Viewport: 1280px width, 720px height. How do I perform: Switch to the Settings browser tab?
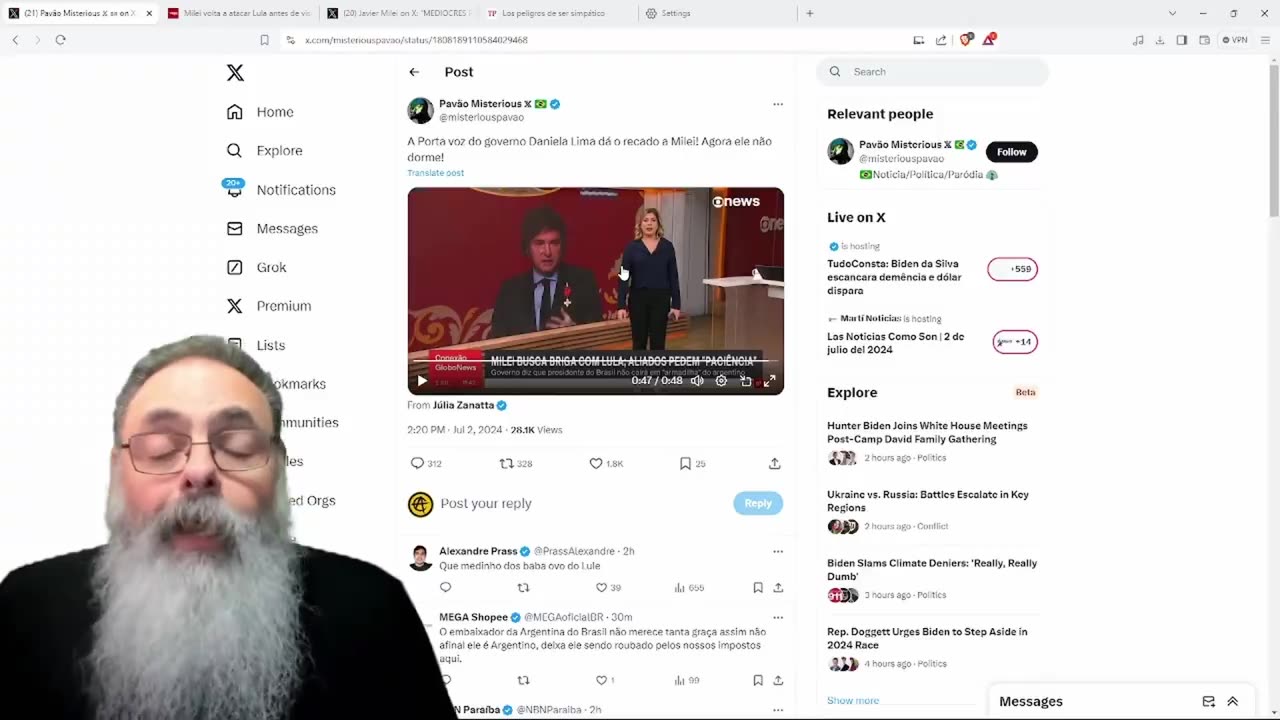(x=717, y=13)
